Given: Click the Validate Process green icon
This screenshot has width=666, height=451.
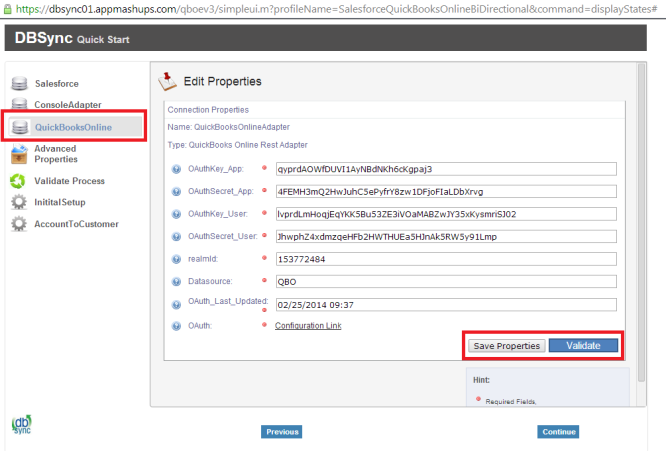Looking at the screenshot, I should point(18,181).
